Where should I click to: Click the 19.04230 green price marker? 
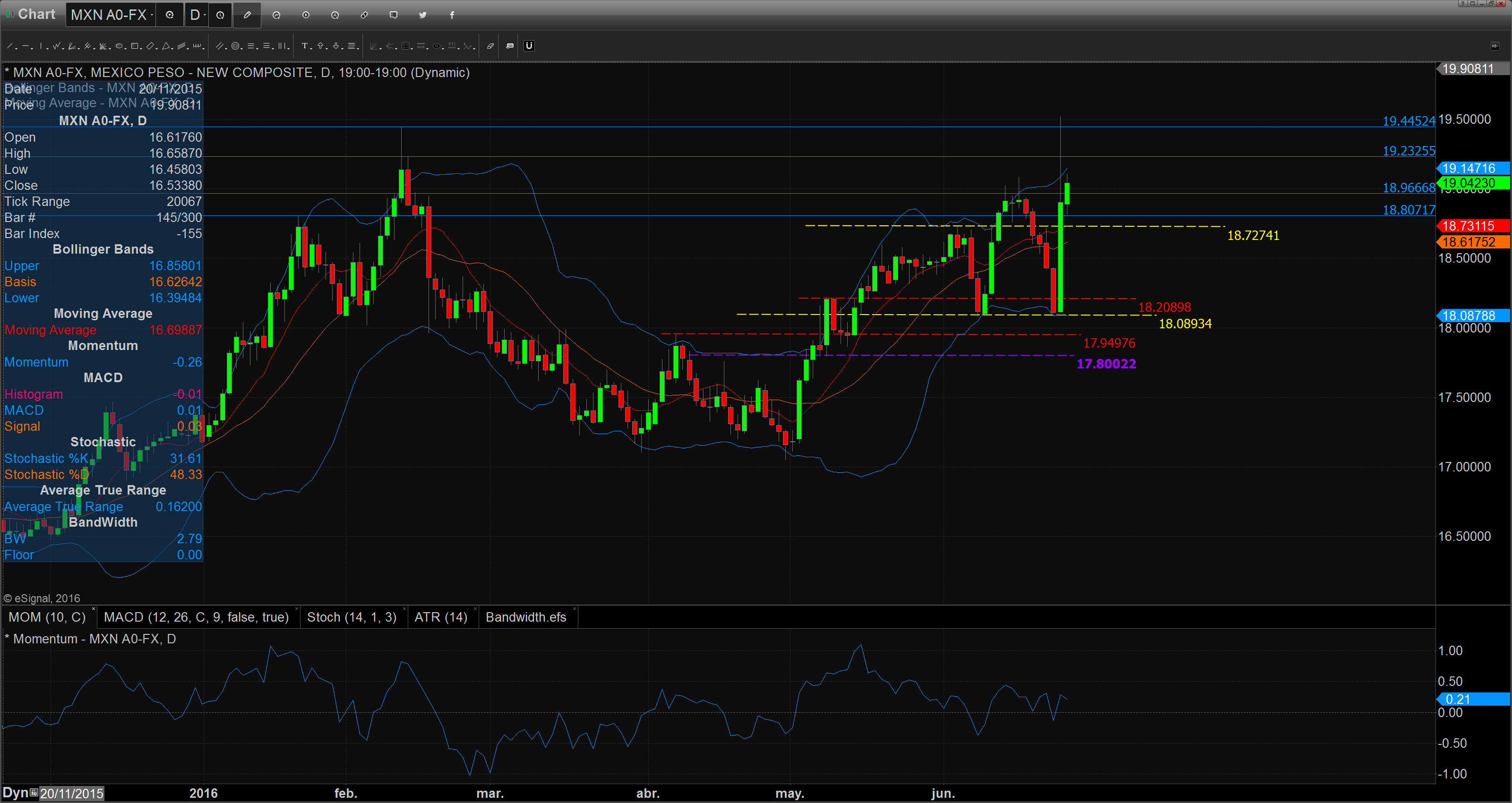1472,183
